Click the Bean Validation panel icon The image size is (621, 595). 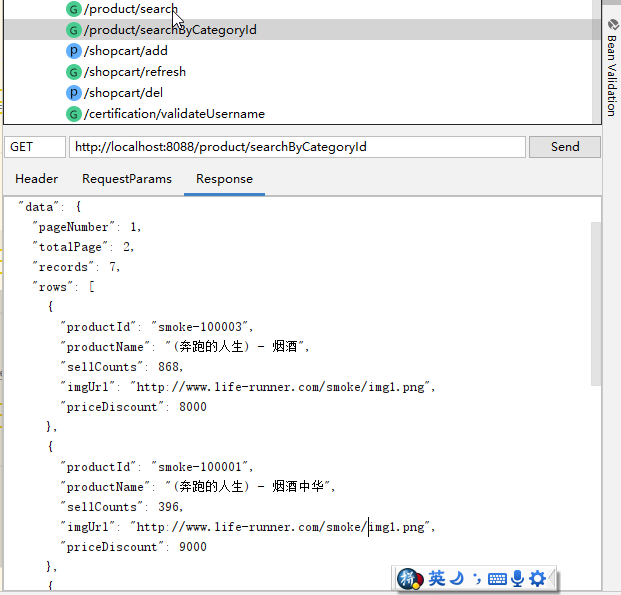click(613, 25)
